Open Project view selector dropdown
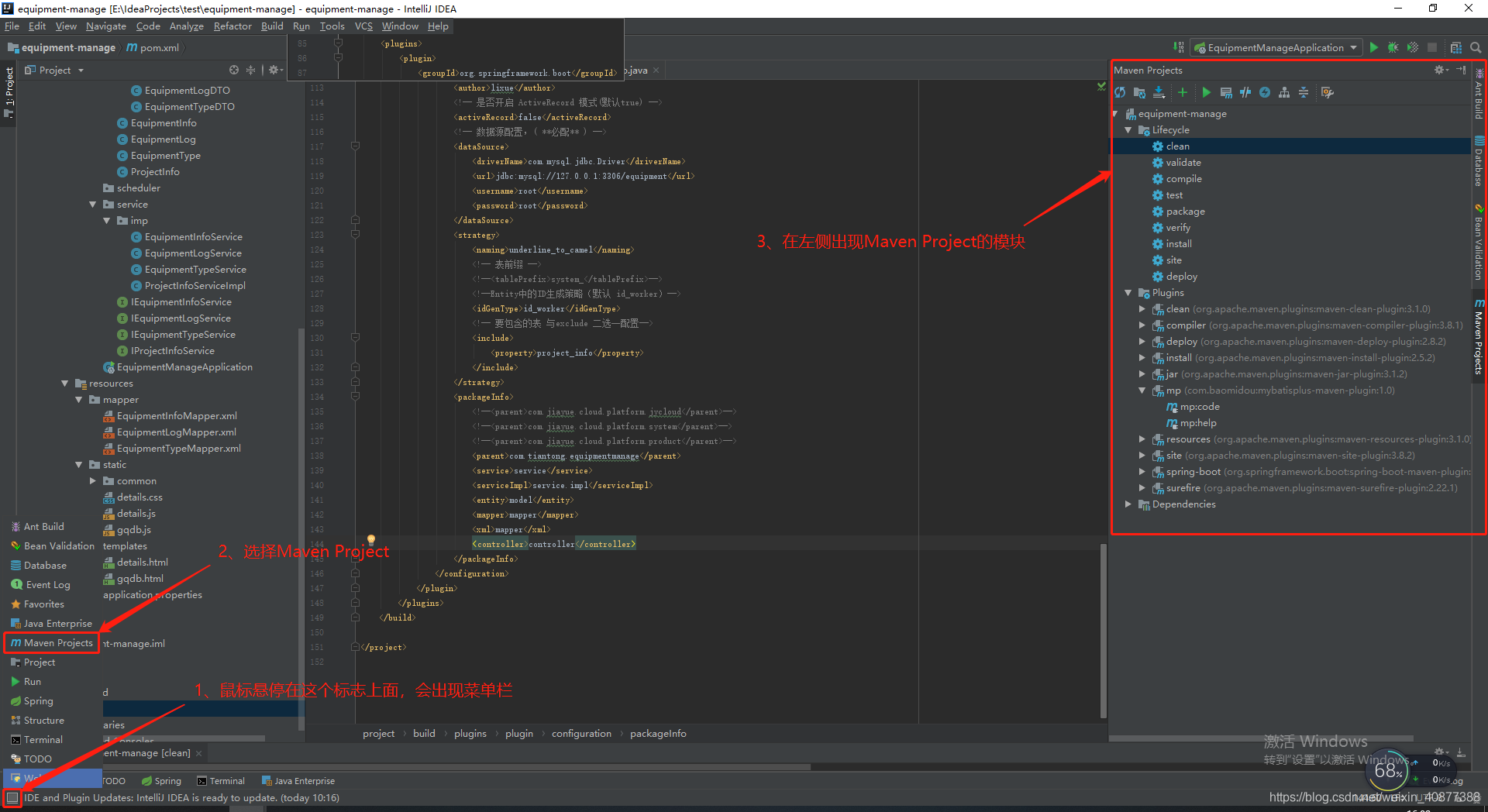 coord(54,70)
